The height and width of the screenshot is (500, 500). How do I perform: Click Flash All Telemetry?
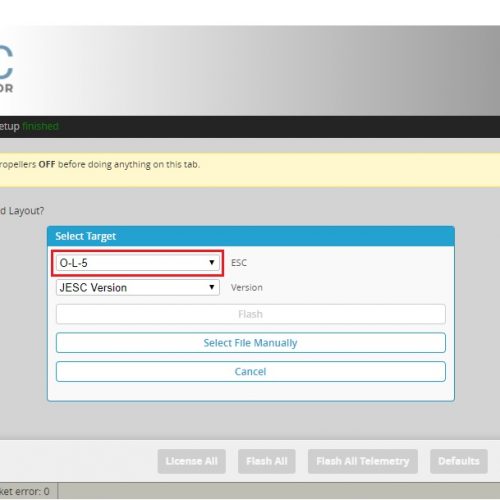coord(363,461)
